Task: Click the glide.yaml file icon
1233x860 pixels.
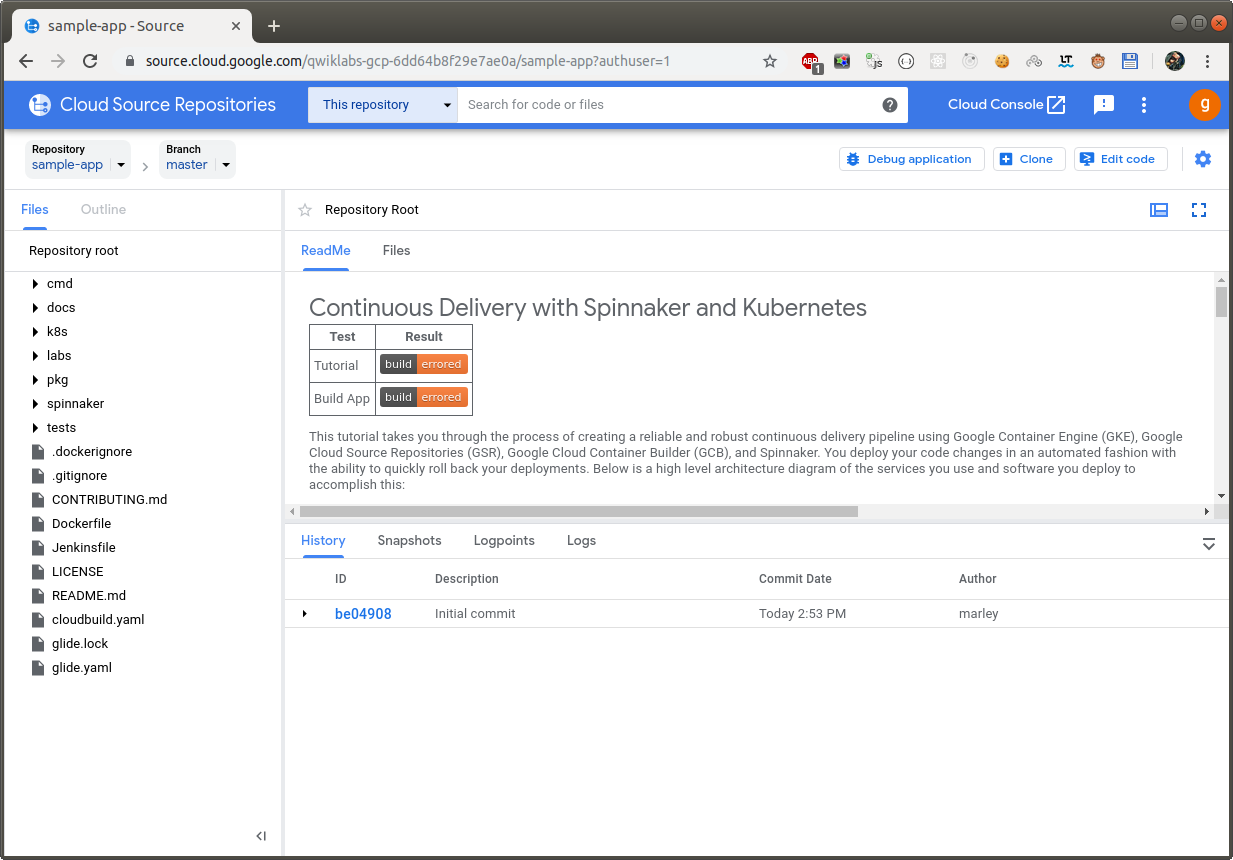Action: [37, 668]
